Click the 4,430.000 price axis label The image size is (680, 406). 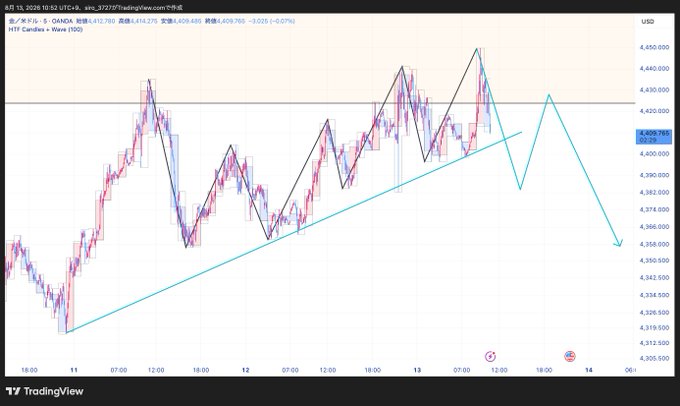click(x=654, y=90)
